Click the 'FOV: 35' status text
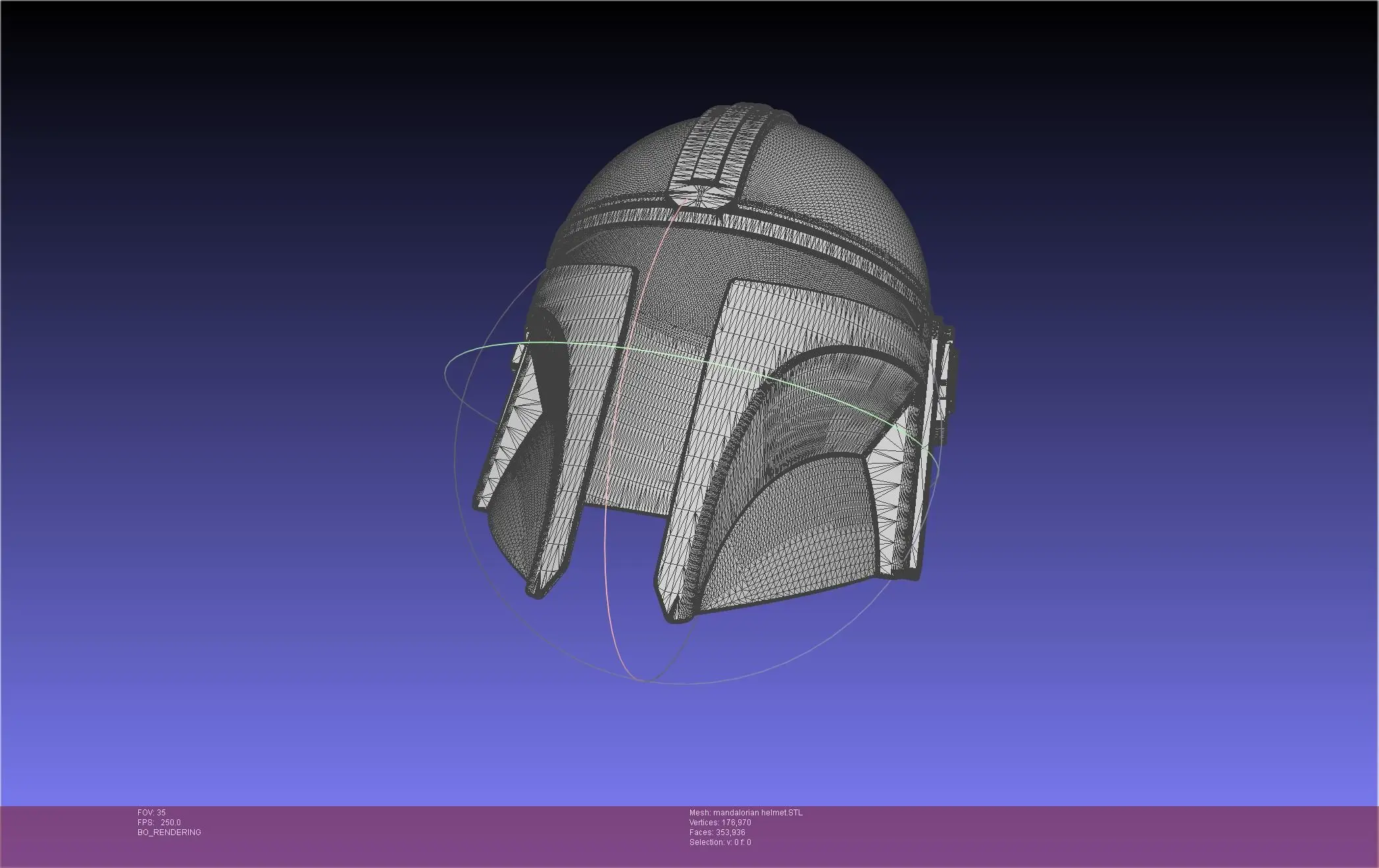This screenshot has height=868, width=1379. point(151,813)
